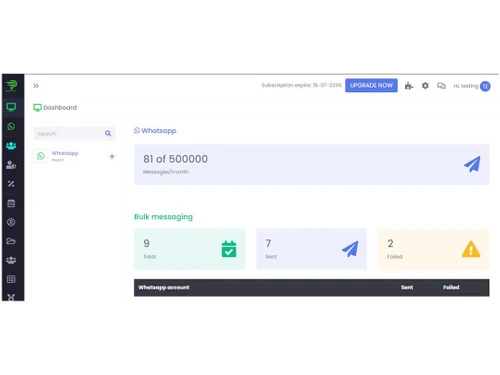Click the Whatsapp section heading
The width and height of the screenshot is (500, 375).
[155, 131]
